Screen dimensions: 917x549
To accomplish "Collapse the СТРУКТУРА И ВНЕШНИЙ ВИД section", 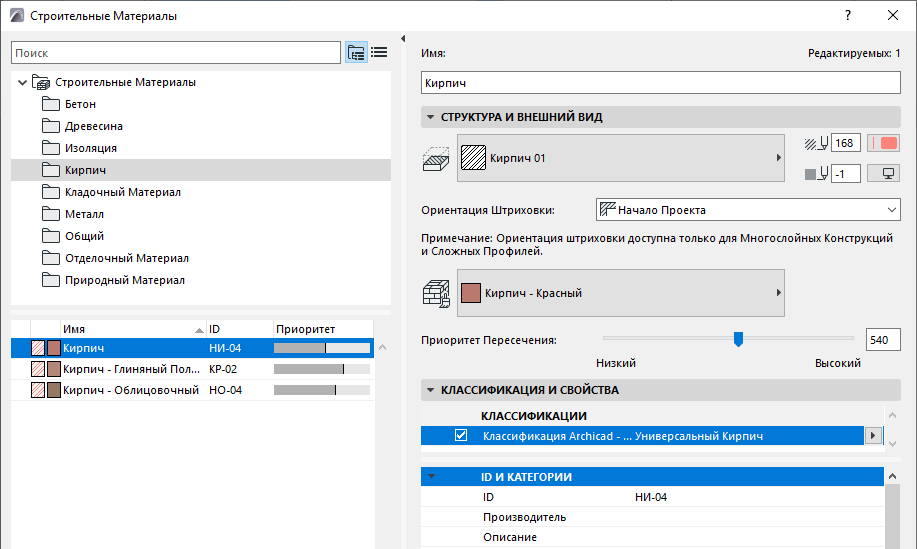I will [x=430, y=117].
